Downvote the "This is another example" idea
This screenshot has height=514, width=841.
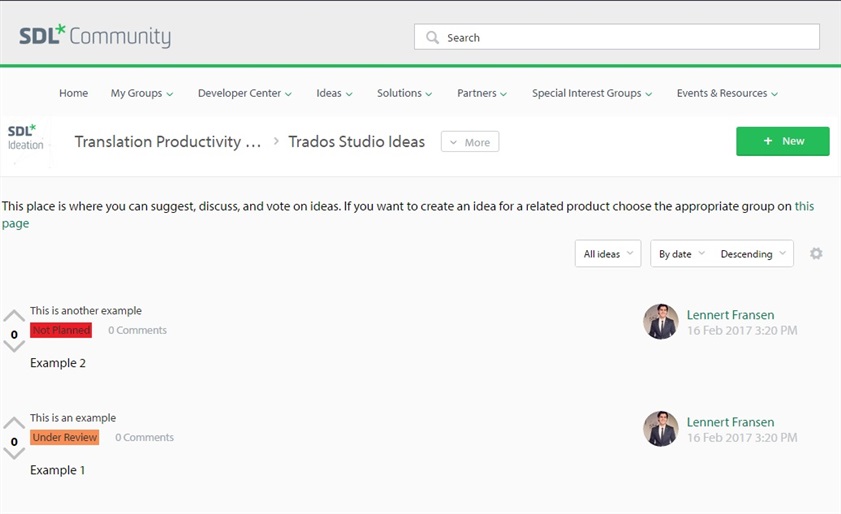point(14,347)
